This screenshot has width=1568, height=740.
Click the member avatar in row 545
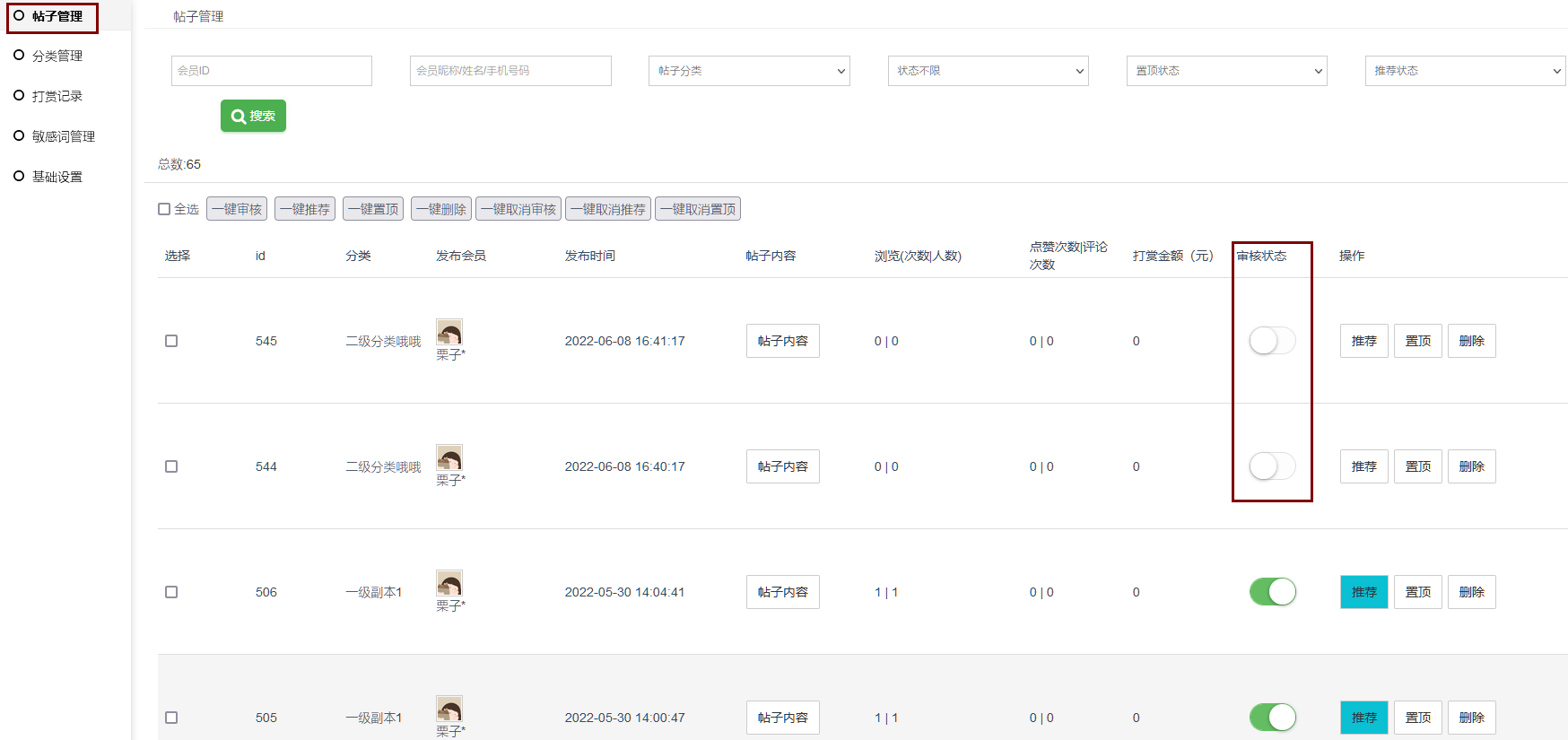449,333
